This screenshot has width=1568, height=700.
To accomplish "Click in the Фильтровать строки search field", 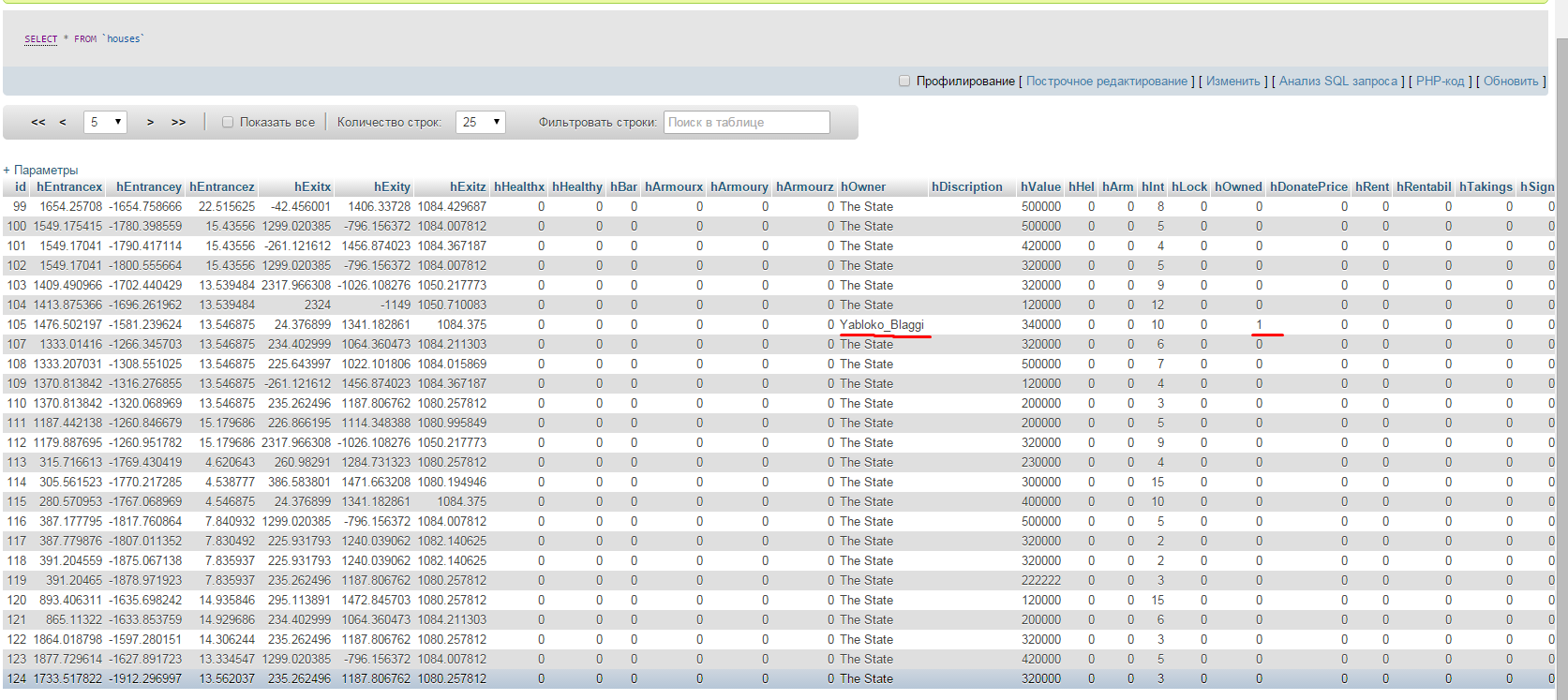I will click(746, 122).
